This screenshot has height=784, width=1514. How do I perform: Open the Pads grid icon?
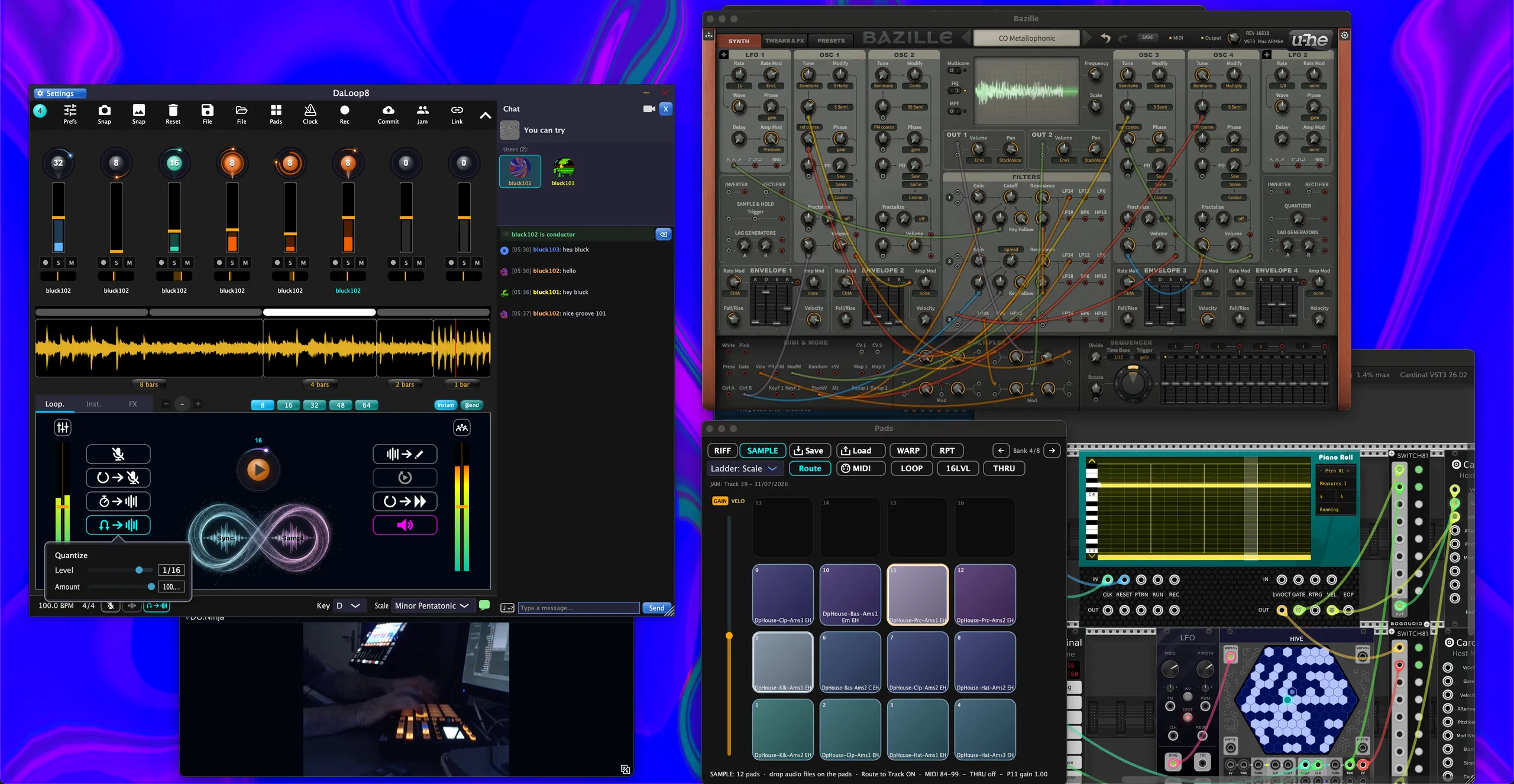point(276,114)
